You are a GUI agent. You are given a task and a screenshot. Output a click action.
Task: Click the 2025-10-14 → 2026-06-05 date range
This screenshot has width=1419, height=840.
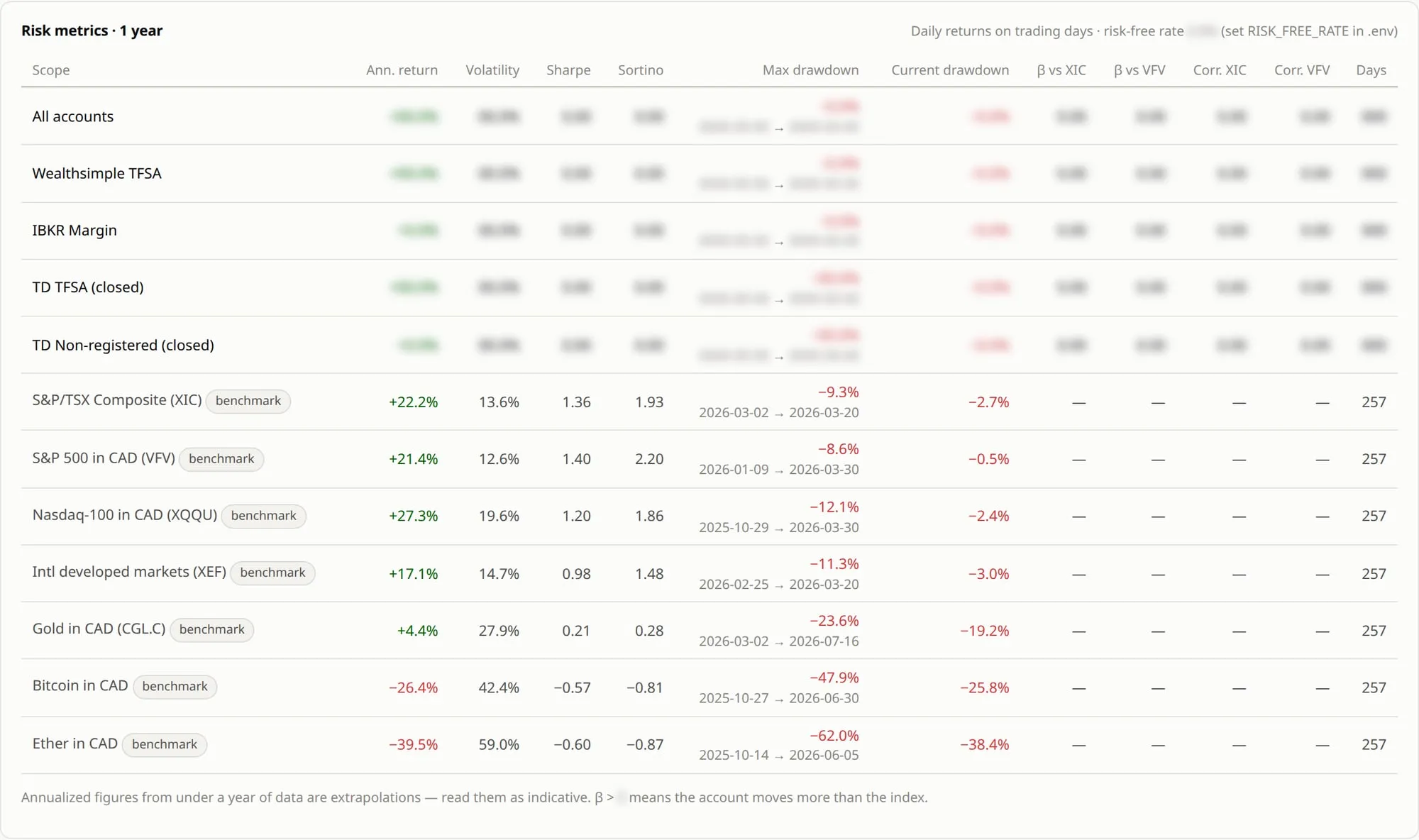coord(778,756)
